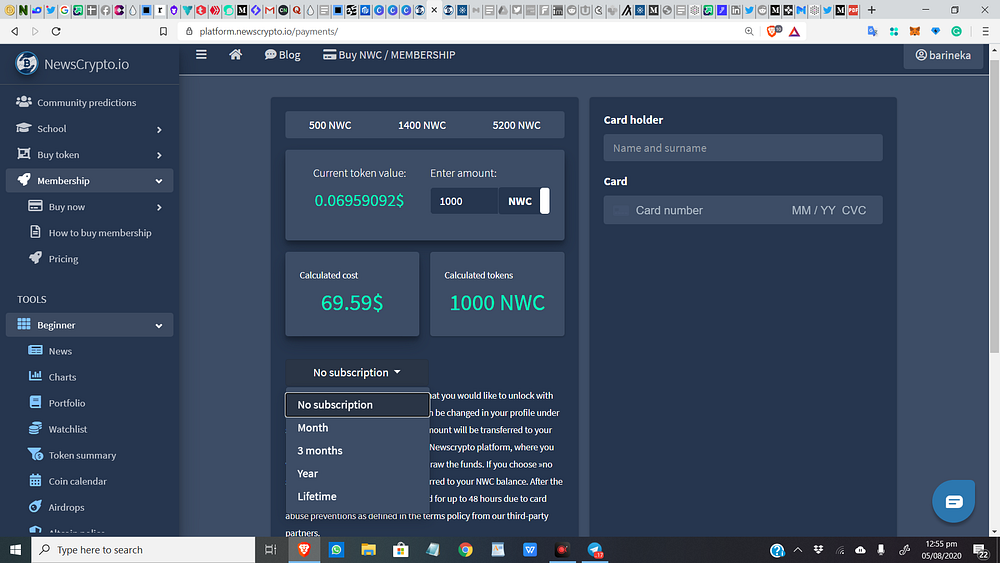Click the CVC field

click(x=854, y=210)
